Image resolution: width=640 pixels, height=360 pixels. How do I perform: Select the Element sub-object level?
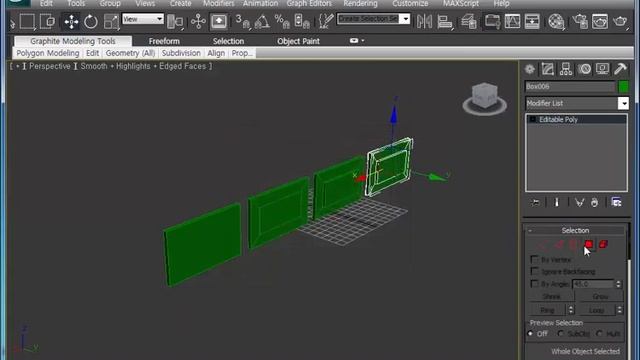[x=603, y=244]
